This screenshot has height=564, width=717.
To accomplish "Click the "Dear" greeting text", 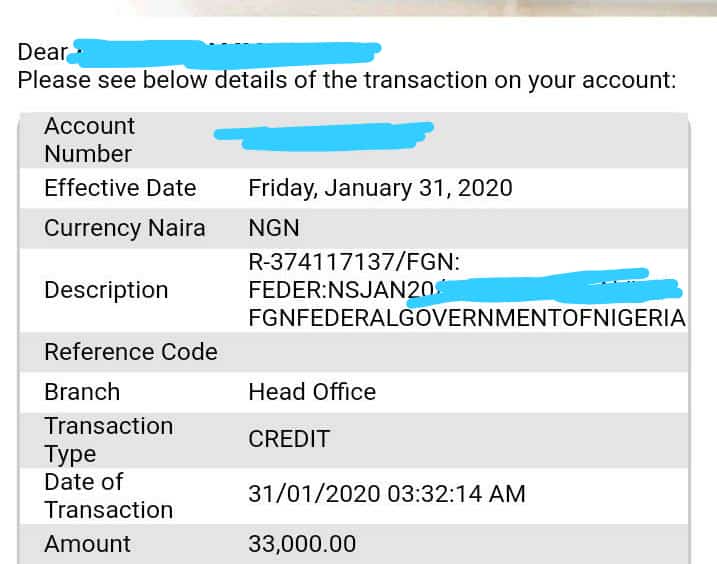I will tap(42, 52).
